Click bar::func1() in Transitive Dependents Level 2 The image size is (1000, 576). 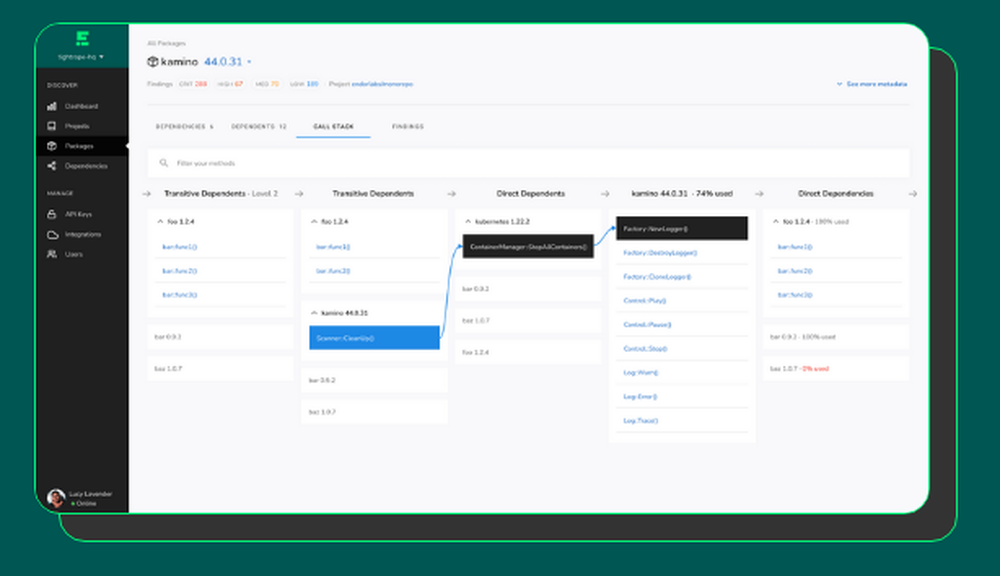[x=179, y=247]
